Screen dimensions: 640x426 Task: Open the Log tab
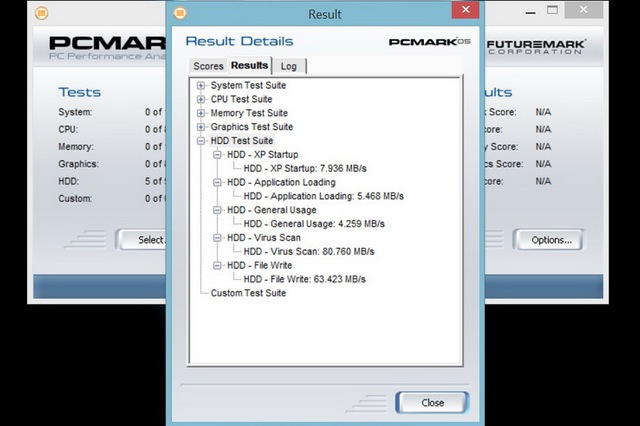click(289, 66)
